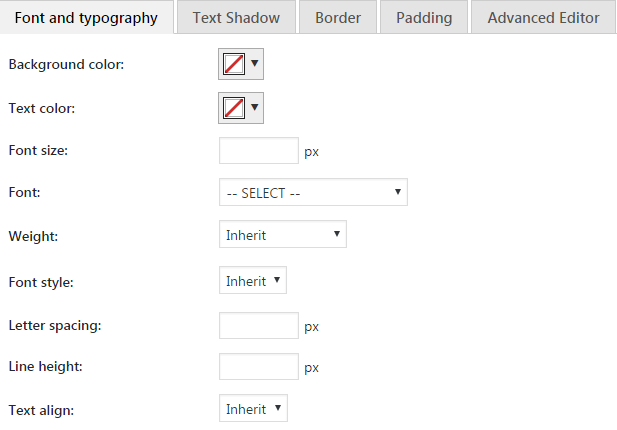This screenshot has height=430, width=617.
Task: Click the Line height input field
Action: pyautogui.click(x=259, y=367)
